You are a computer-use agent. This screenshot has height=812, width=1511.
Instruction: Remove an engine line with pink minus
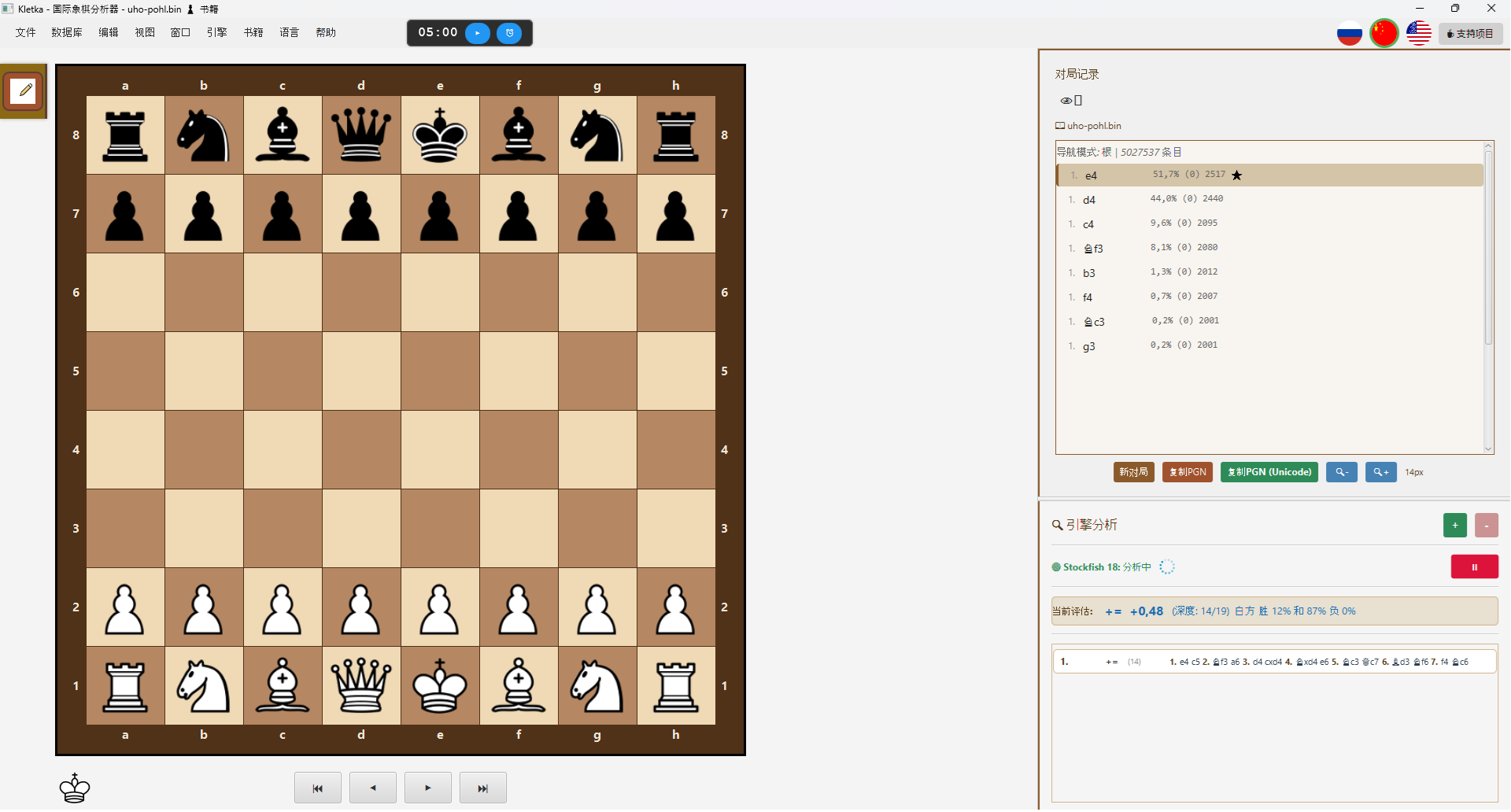click(1487, 526)
